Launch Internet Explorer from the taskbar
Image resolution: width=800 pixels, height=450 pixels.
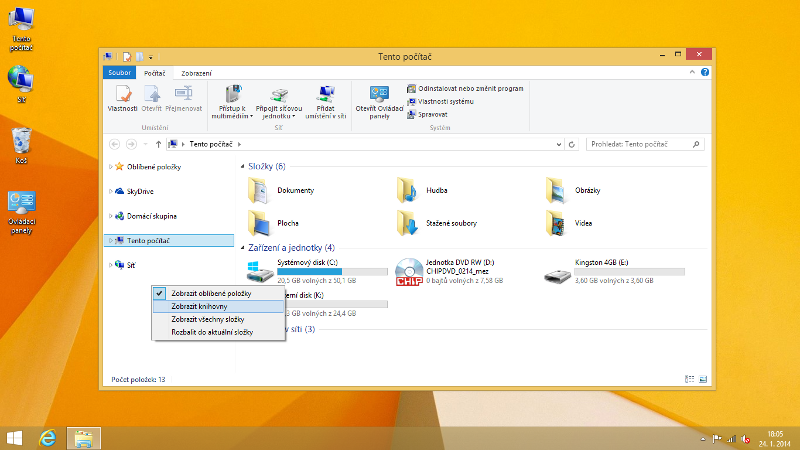pyautogui.click(x=47, y=438)
